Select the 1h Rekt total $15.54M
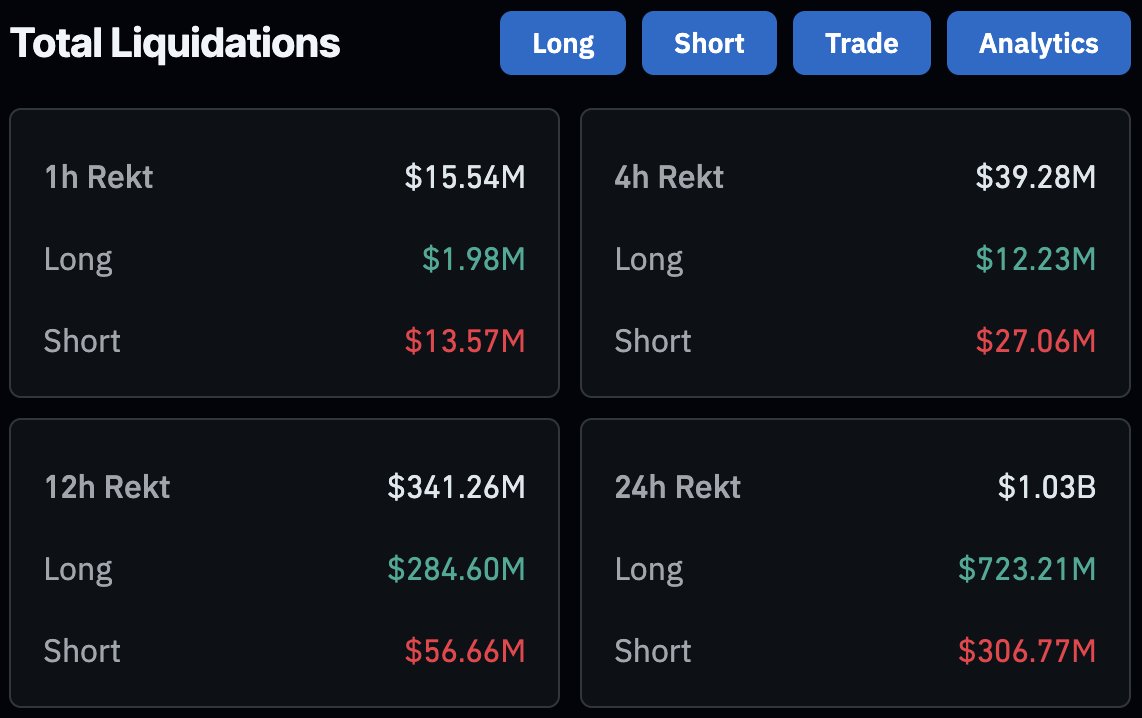Image resolution: width=1142 pixels, height=718 pixels. tap(465, 177)
